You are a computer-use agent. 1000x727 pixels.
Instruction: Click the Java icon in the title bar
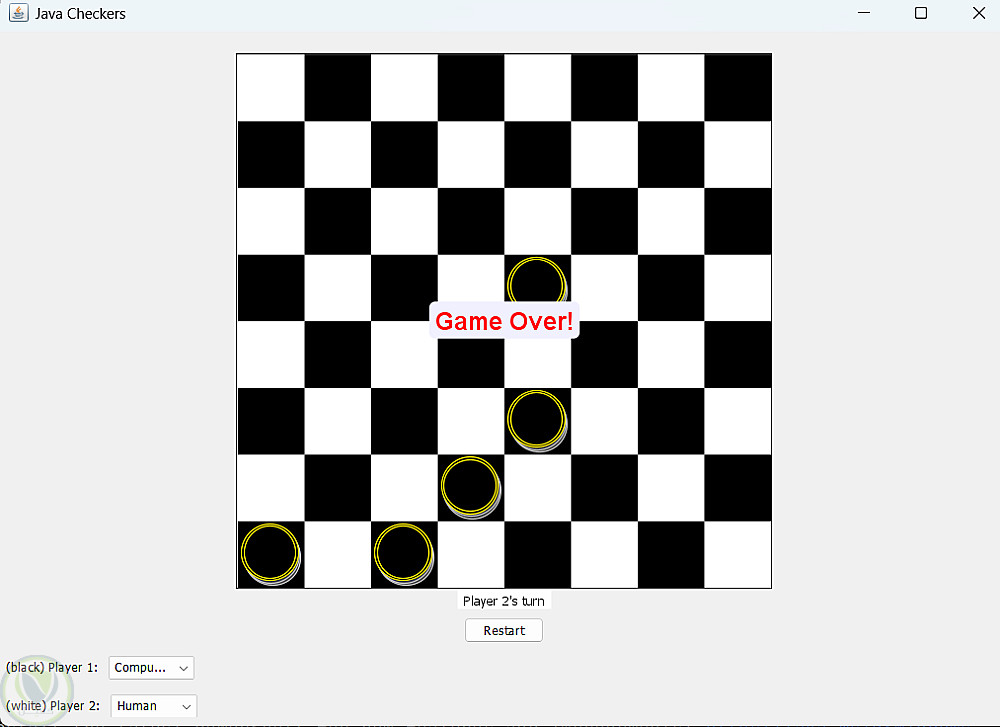point(18,13)
